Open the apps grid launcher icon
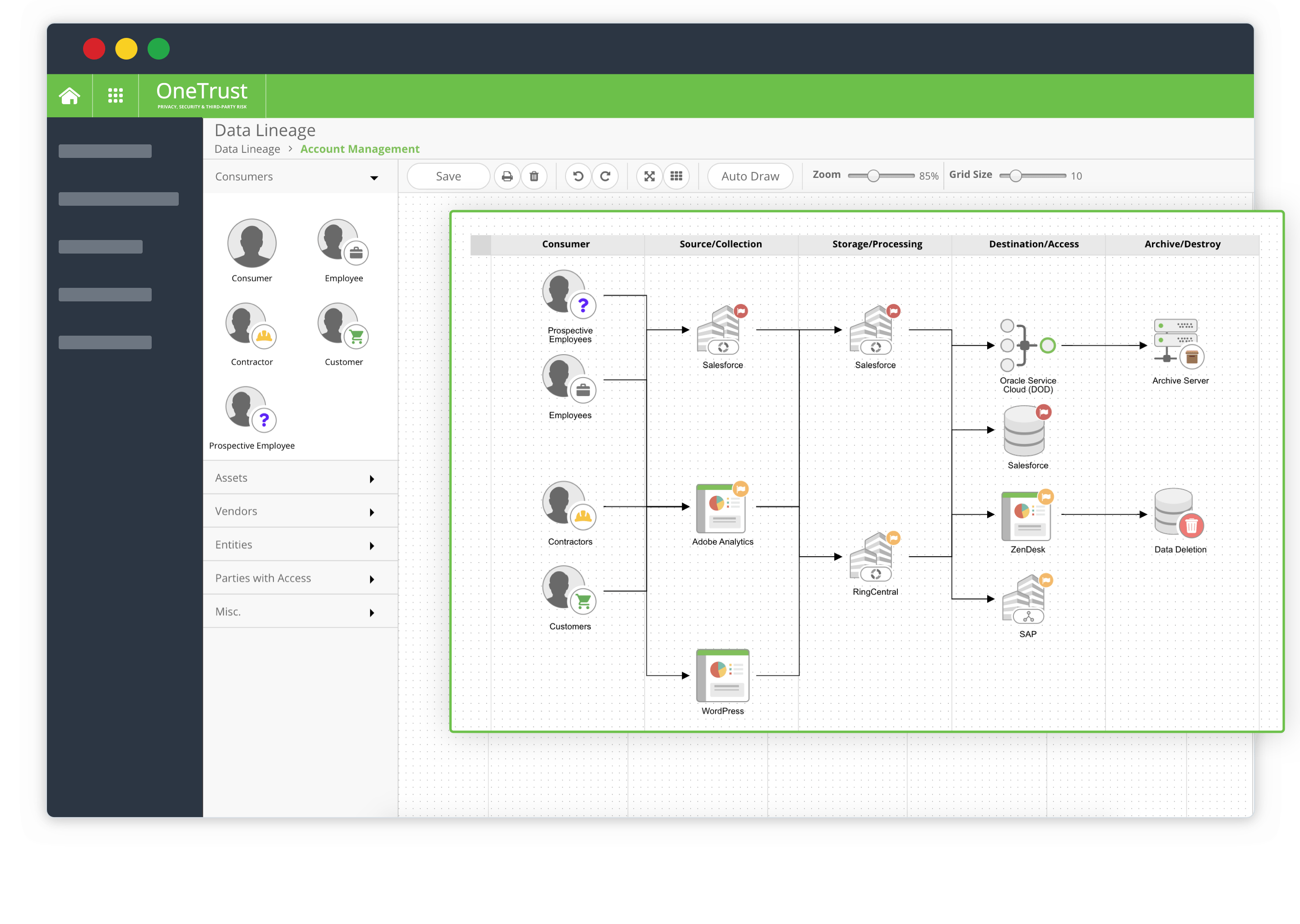Screen dimensions: 1300x924 [x=116, y=96]
